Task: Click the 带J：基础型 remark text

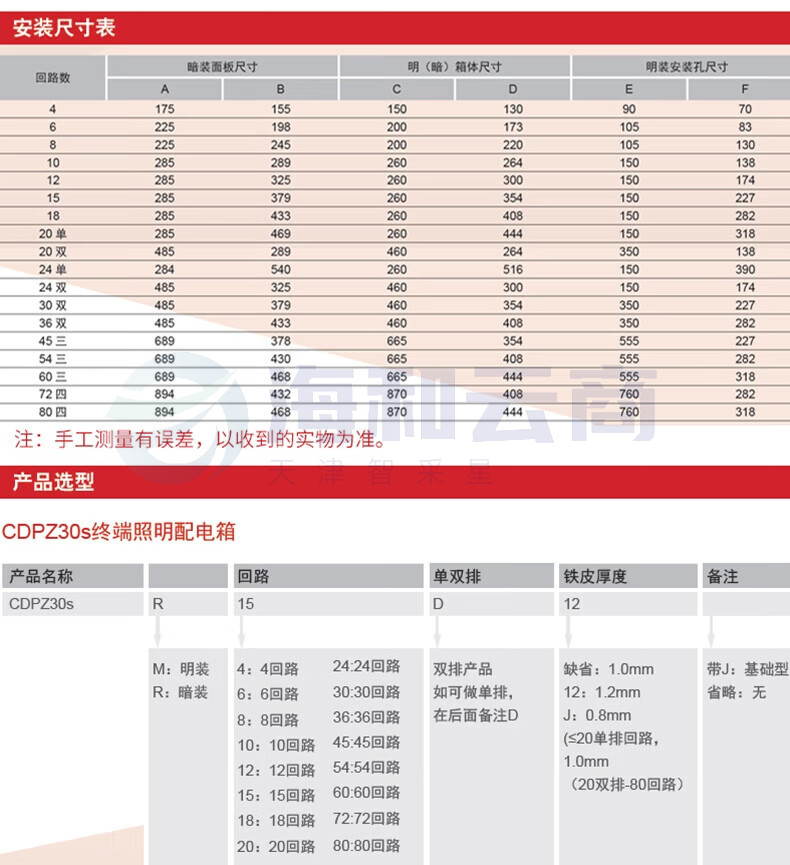Action: click(748, 669)
